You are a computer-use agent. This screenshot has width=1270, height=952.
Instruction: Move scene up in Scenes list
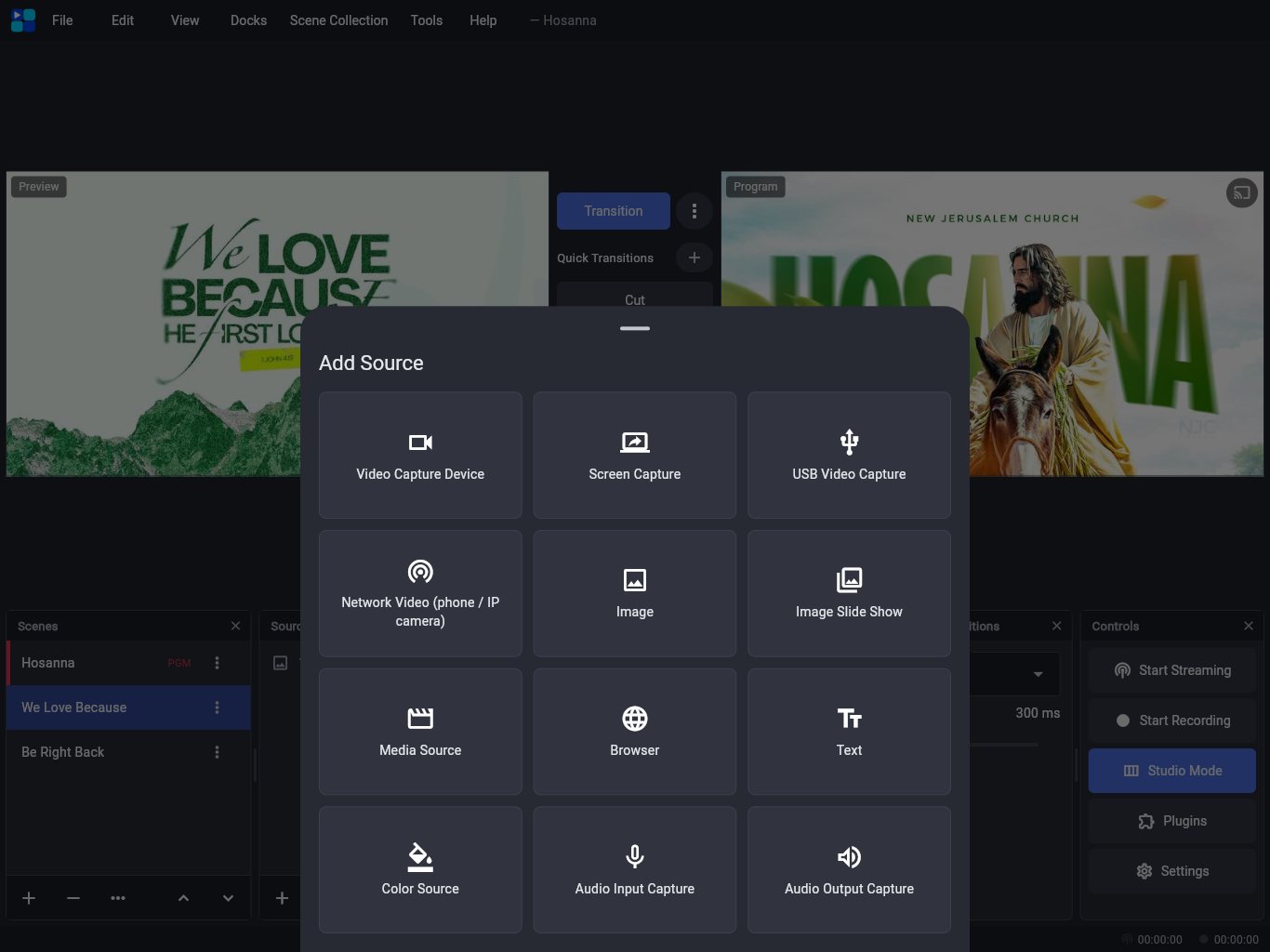tap(183, 898)
